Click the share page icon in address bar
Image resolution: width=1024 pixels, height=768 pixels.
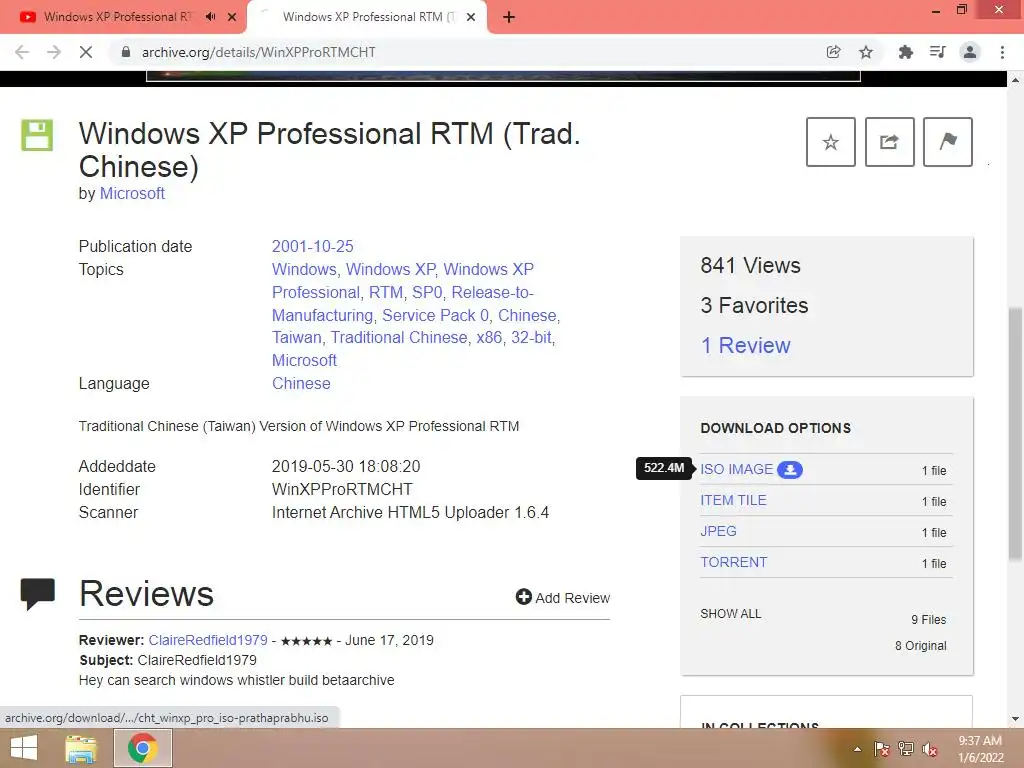(833, 52)
